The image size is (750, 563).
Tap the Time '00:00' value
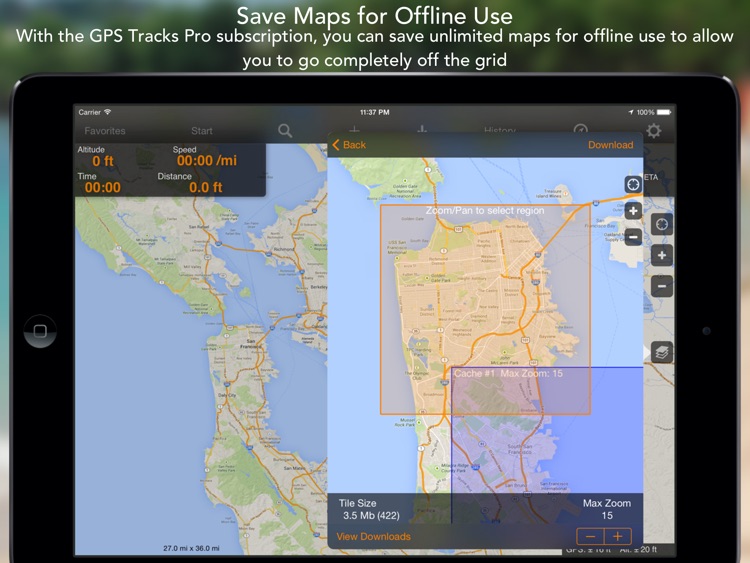click(103, 188)
